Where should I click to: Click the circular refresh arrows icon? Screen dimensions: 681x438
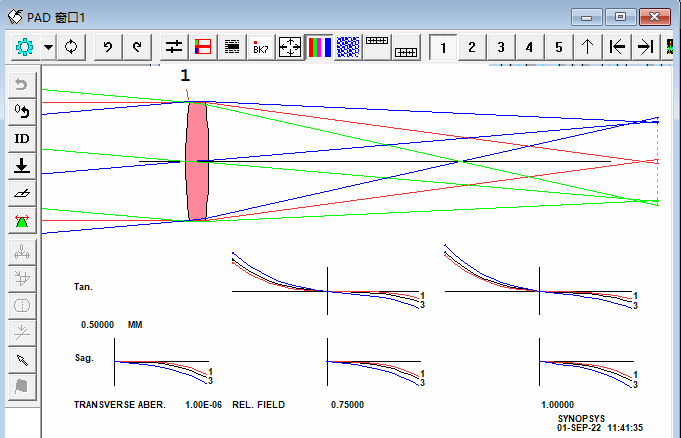point(71,47)
